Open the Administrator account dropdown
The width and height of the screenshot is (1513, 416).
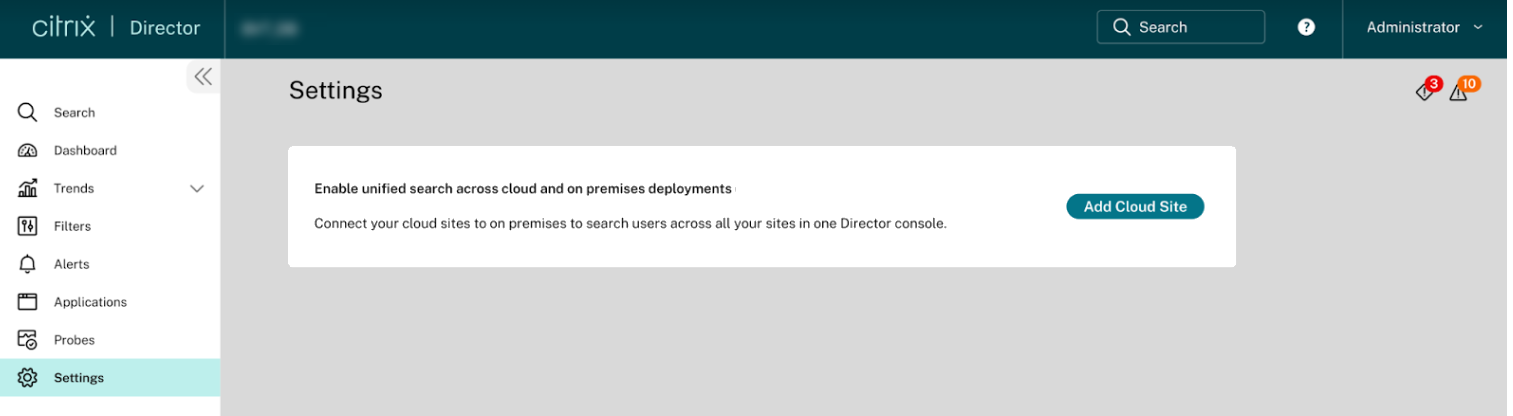[1424, 28]
